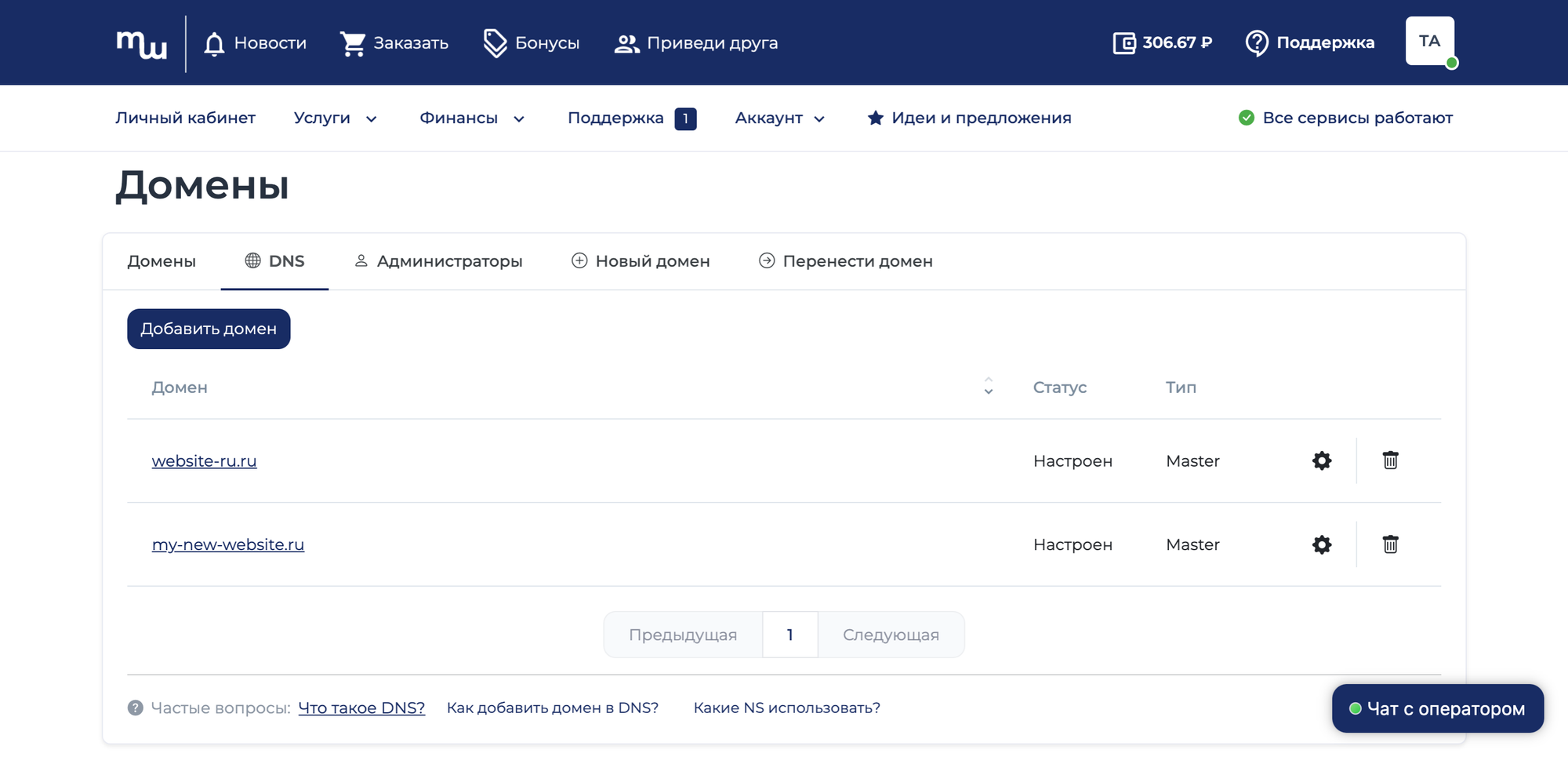Open the my-new-website.ru domain link
The image size is (1568, 757).
(x=228, y=544)
